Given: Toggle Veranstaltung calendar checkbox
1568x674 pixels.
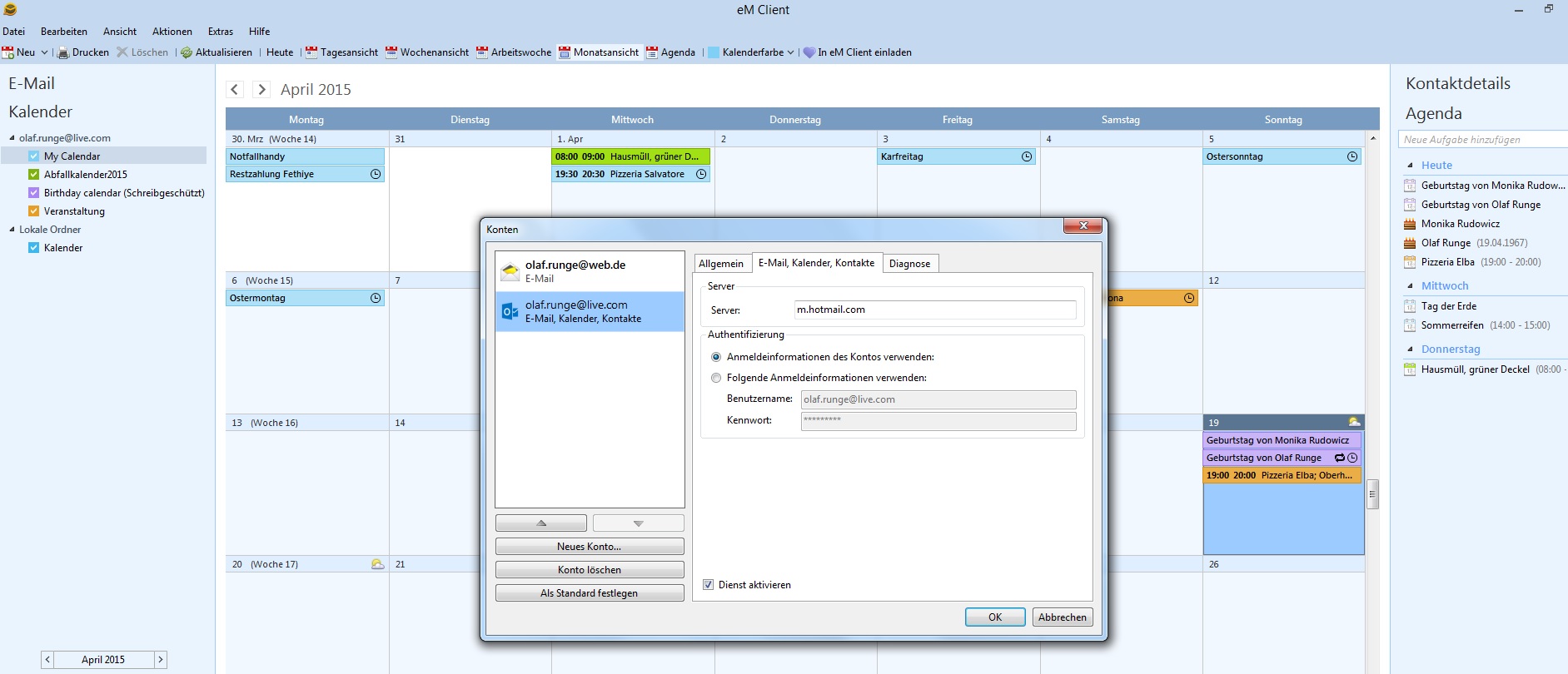Looking at the screenshot, I should click(34, 211).
